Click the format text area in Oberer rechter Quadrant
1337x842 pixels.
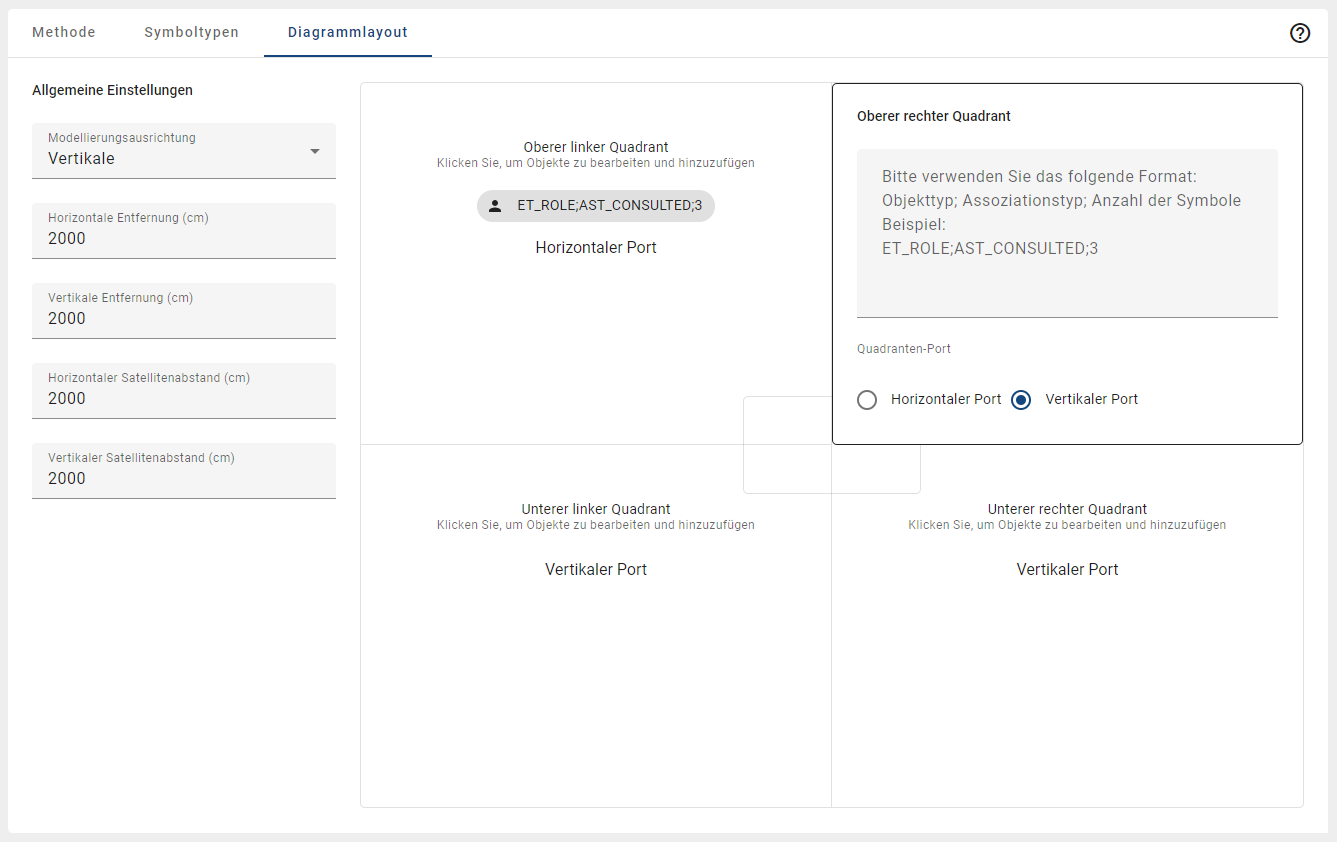tap(1067, 232)
